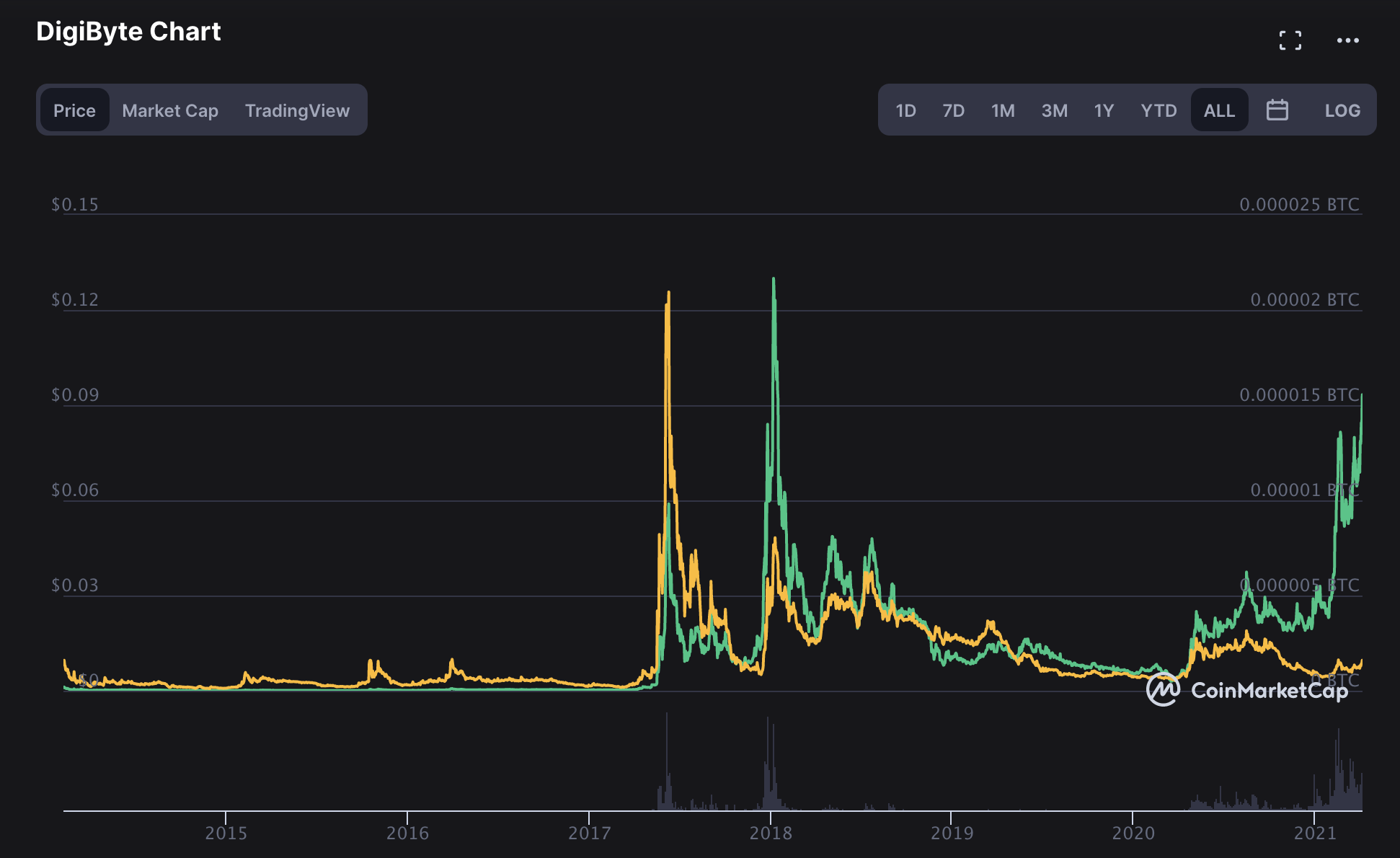Click the 0.000015 BTC axis label
Image resolution: width=1400 pixels, height=858 pixels.
(1299, 395)
